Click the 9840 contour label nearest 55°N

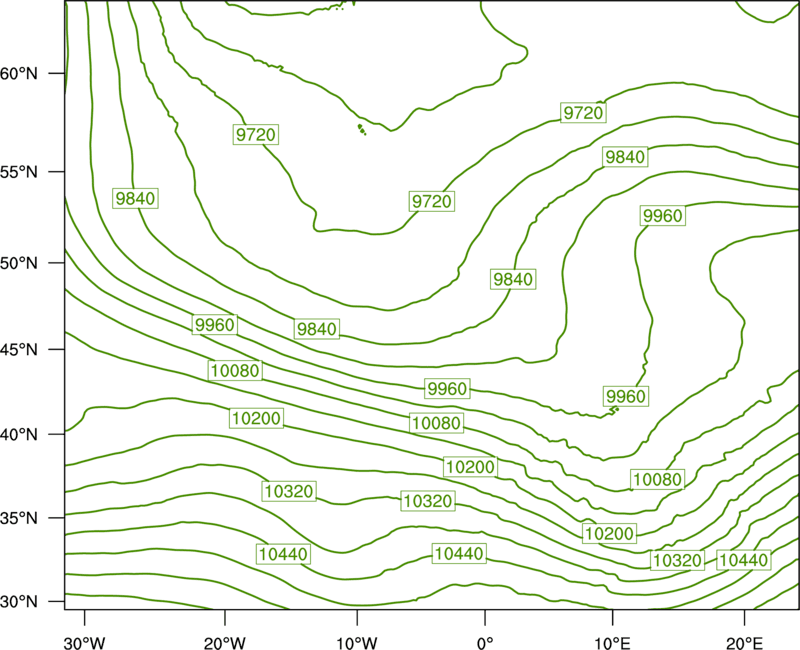625,157
